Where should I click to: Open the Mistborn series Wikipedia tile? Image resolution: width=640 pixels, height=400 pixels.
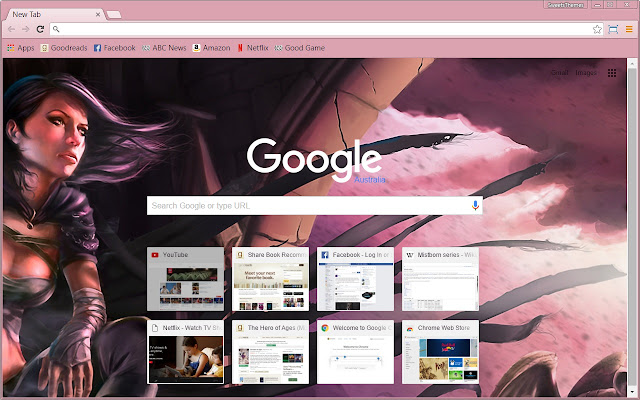[440, 279]
